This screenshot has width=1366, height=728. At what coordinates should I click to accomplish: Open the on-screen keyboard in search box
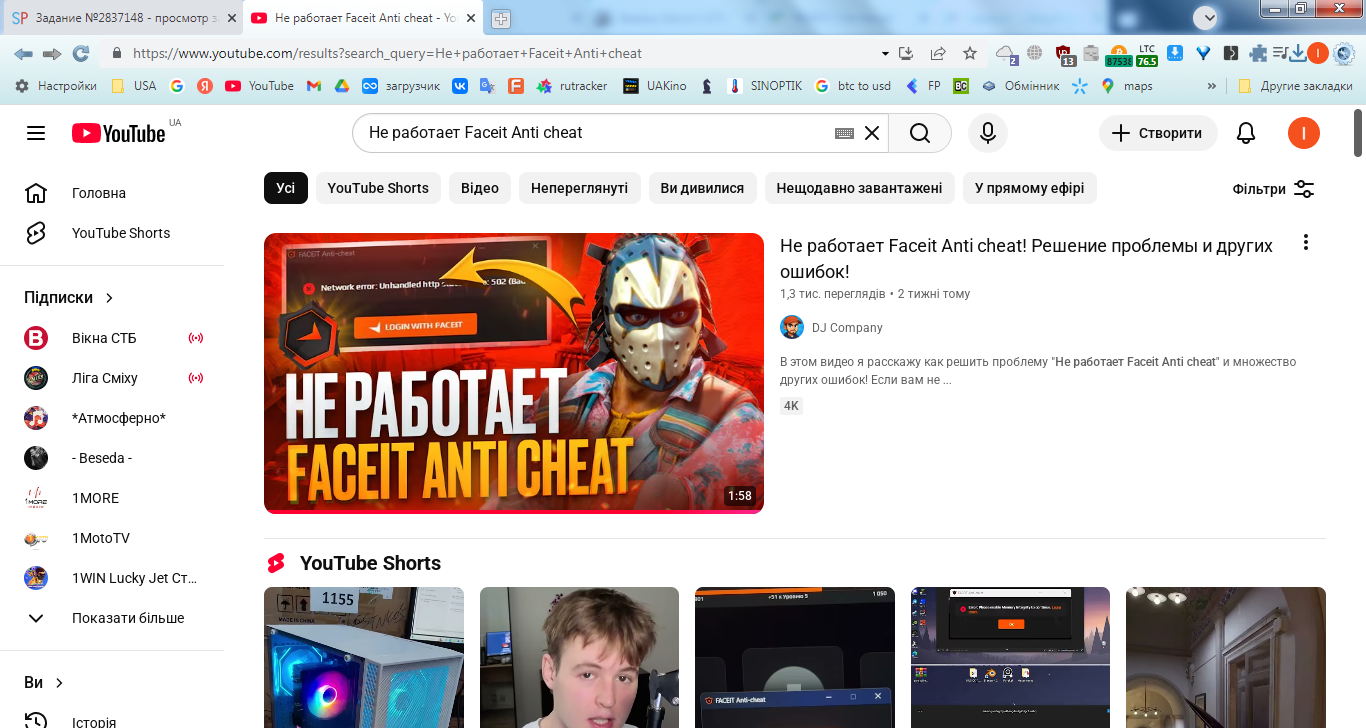click(844, 133)
